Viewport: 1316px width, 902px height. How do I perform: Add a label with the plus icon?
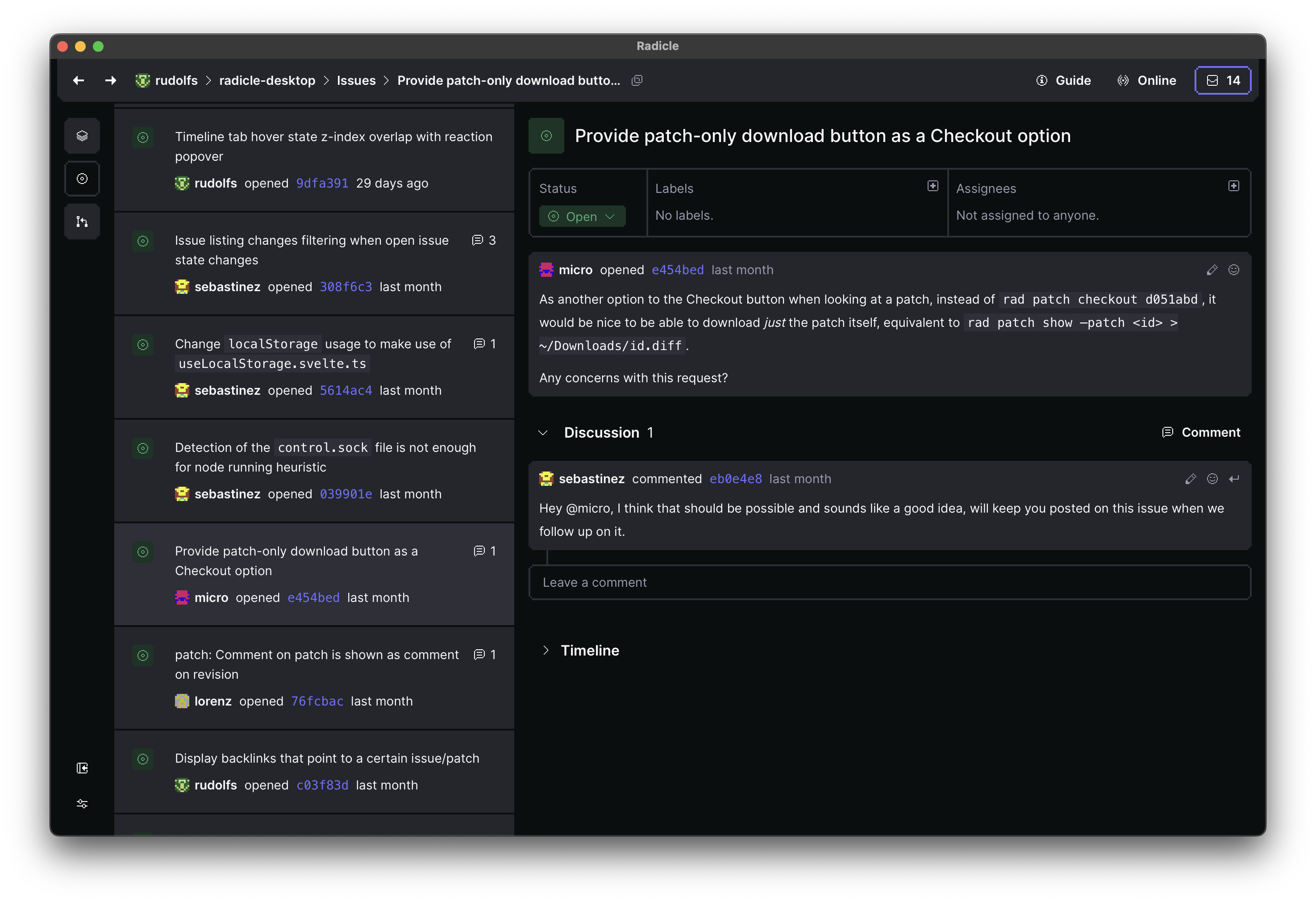[933, 186]
